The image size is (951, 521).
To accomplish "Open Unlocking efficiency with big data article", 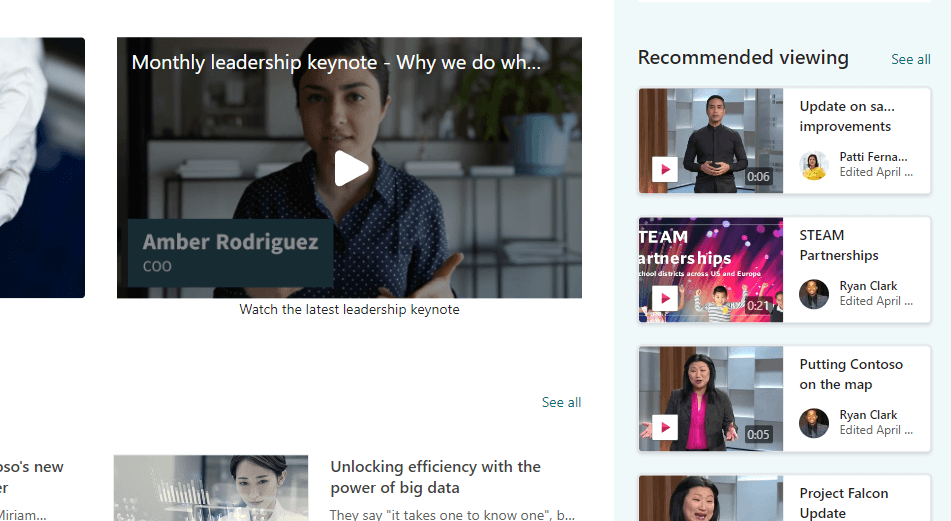I will [x=435, y=477].
